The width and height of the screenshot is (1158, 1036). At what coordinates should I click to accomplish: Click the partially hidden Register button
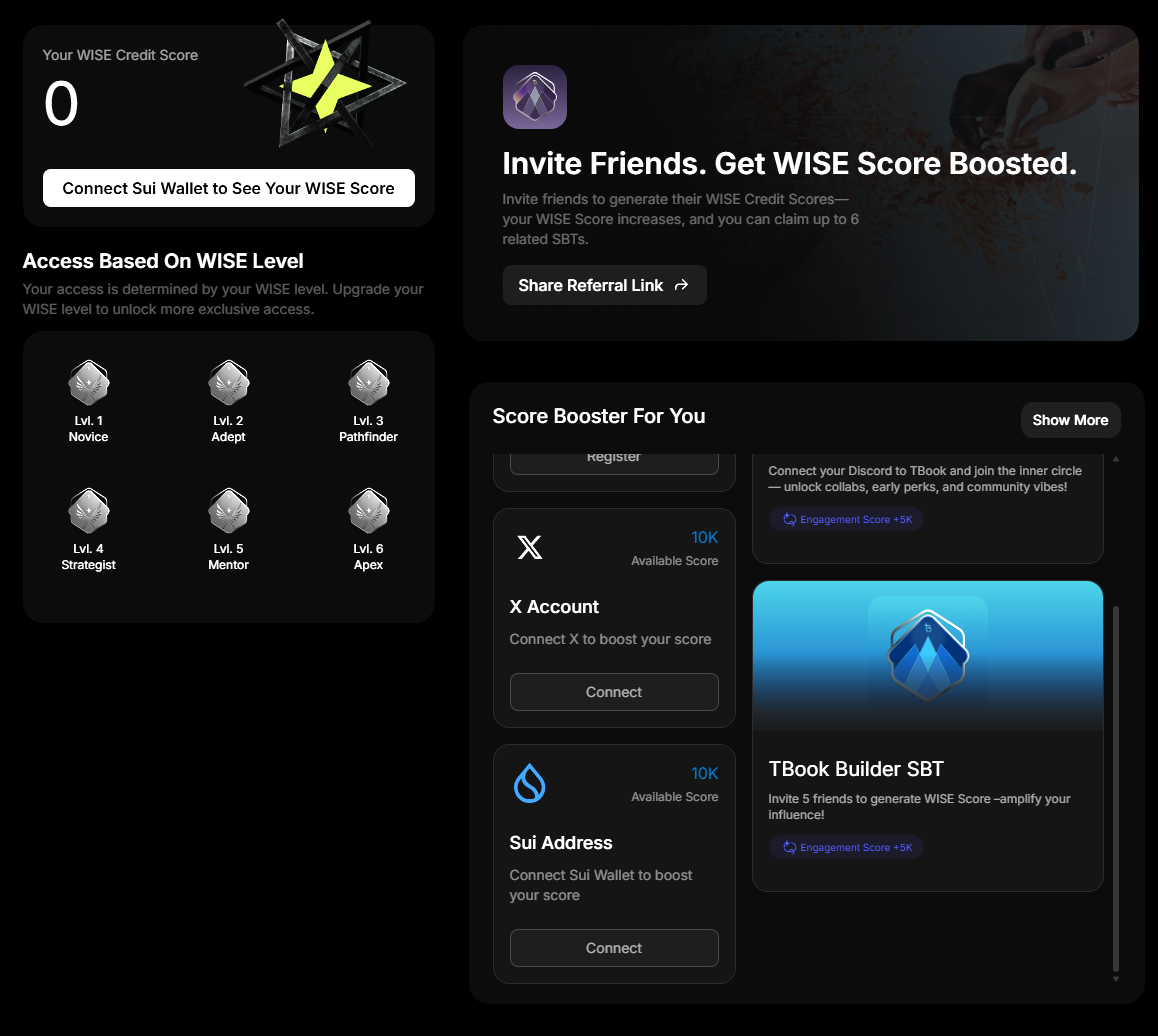pos(614,460)
